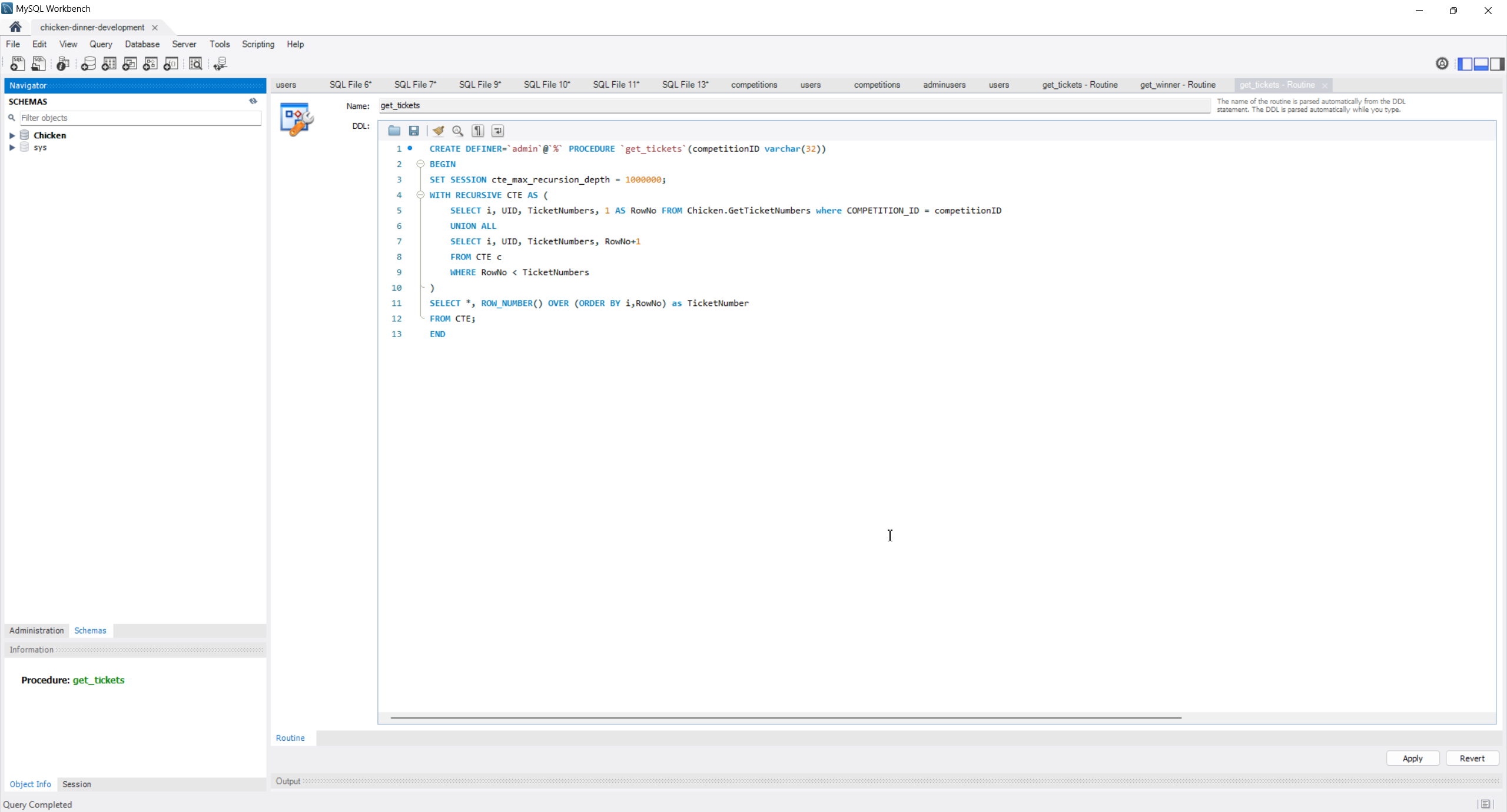This screenshot has width=1507, height=812.
Task: Toggle word wrap in DDL editor
Action: (x=497, y=131)
